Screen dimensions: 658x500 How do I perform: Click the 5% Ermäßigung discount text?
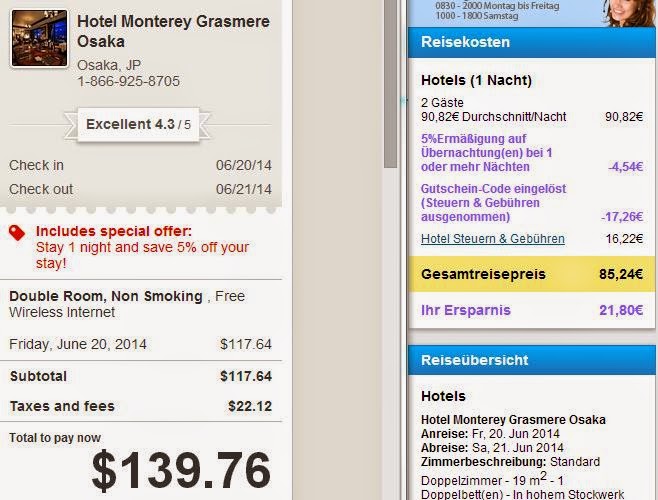tap(487, 153)
